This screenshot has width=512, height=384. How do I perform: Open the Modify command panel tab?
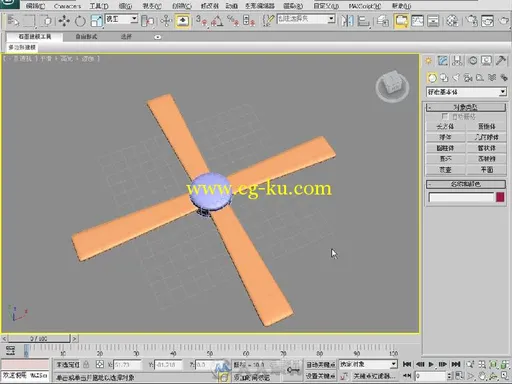point(443,61)
